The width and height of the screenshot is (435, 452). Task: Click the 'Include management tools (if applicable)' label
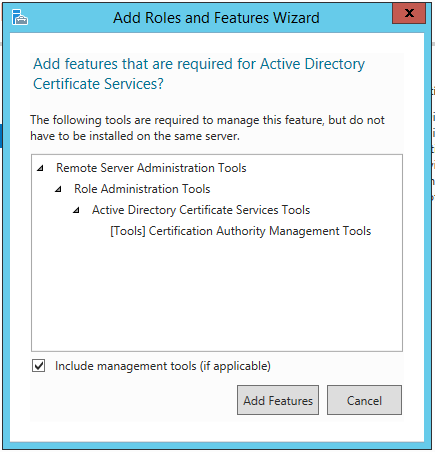pyautogui.click(x=163, y=366)
